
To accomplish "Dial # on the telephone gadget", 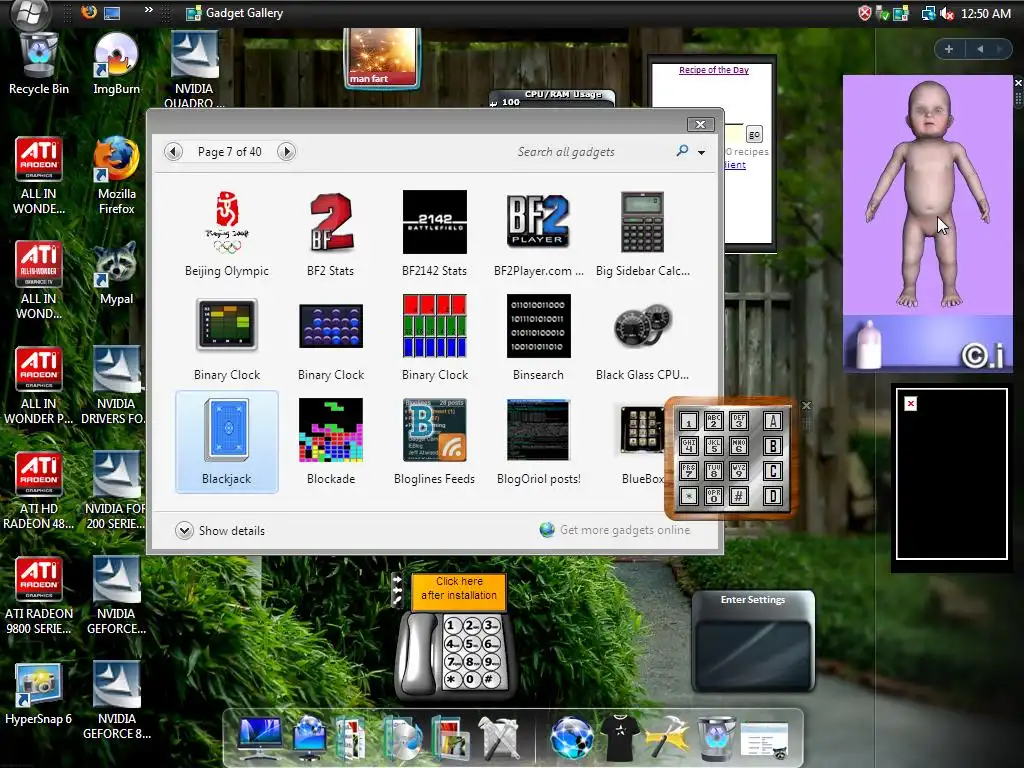I will point(489,679).
